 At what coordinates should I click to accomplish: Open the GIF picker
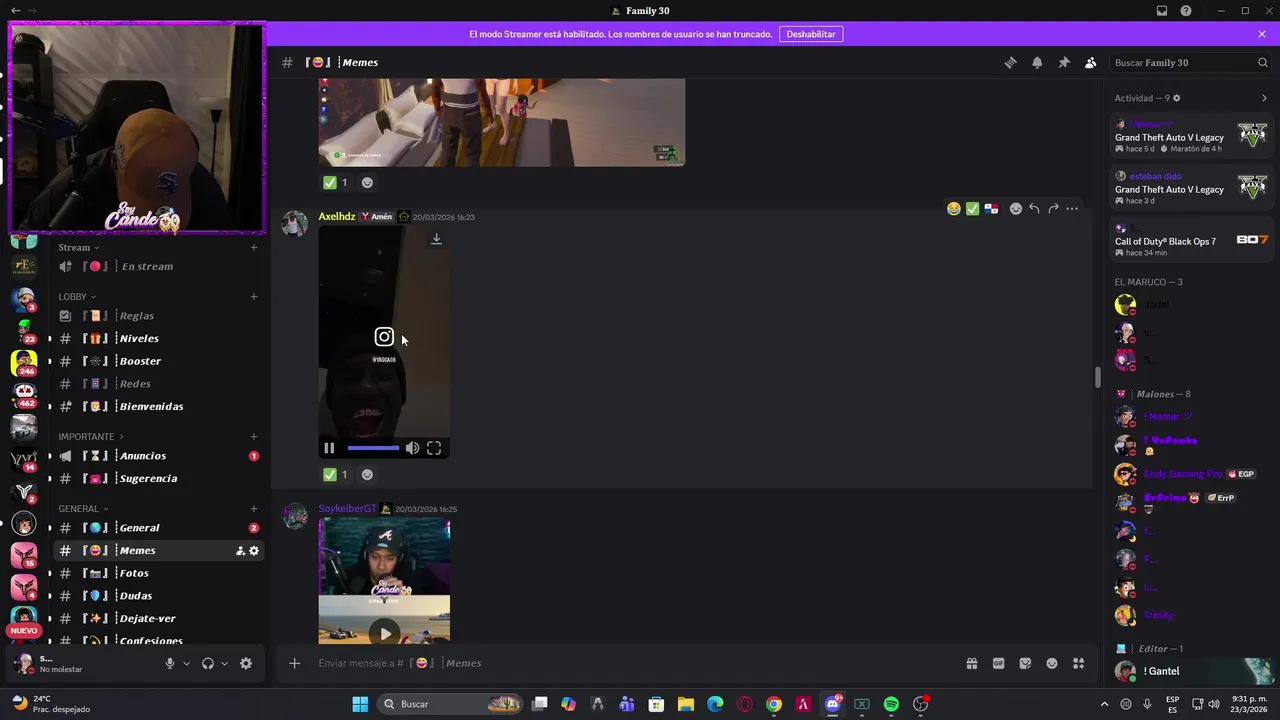tap(998, 663)
